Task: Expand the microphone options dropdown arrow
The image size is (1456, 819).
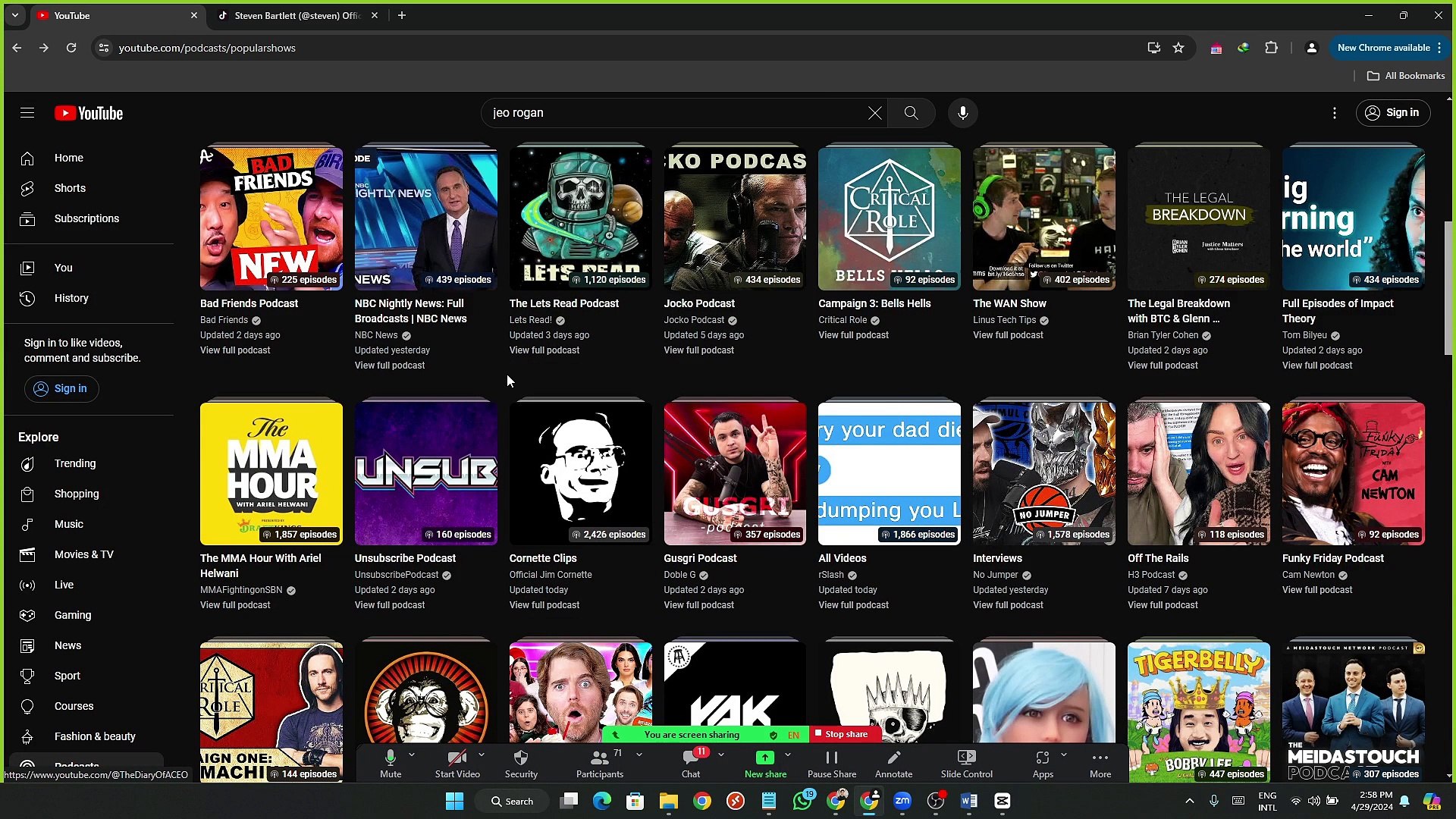Action: [x=412, y=755]
